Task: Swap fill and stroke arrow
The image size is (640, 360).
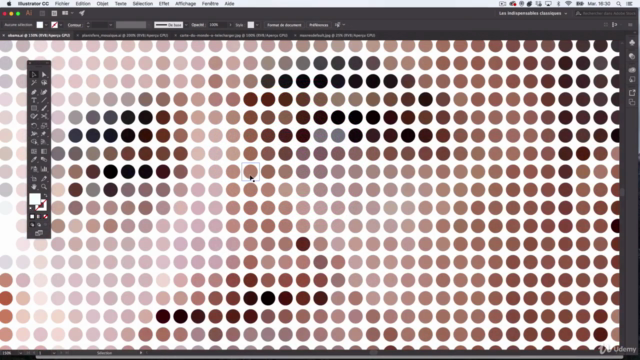Action: tap(45, 196)
